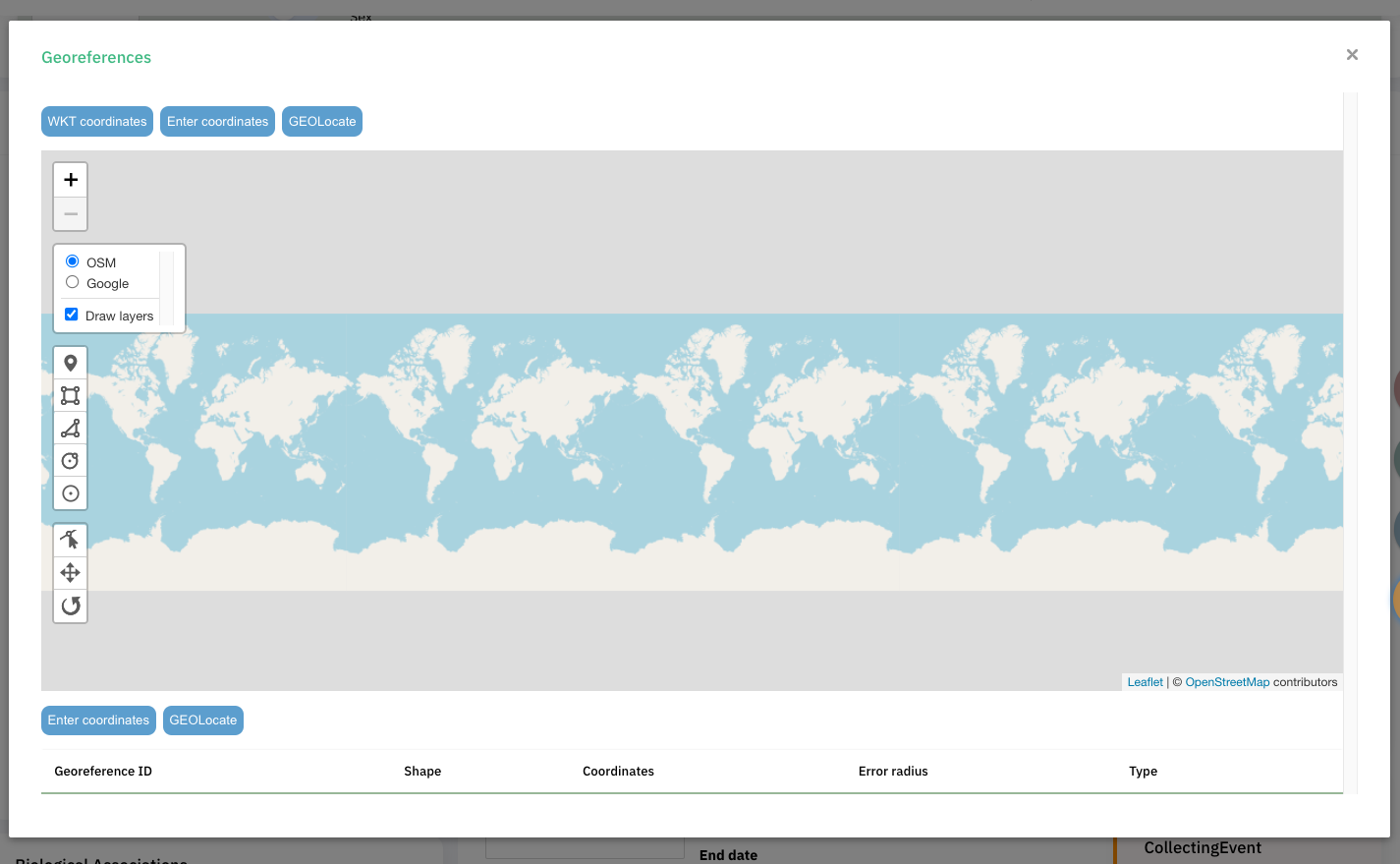Select the circle marker tool
The width and height of the screenshot is (1400, 864).
tap(70, 492)
